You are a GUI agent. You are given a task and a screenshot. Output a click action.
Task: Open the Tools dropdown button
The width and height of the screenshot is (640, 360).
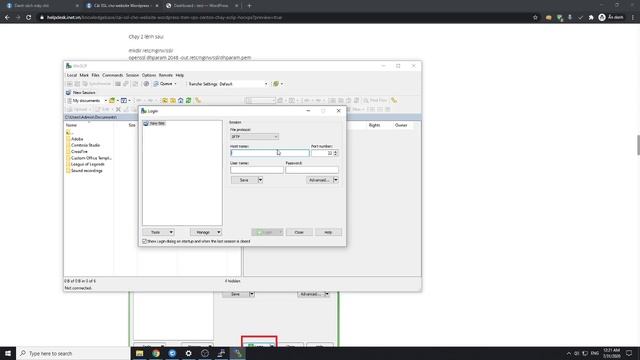pos(158,232)
